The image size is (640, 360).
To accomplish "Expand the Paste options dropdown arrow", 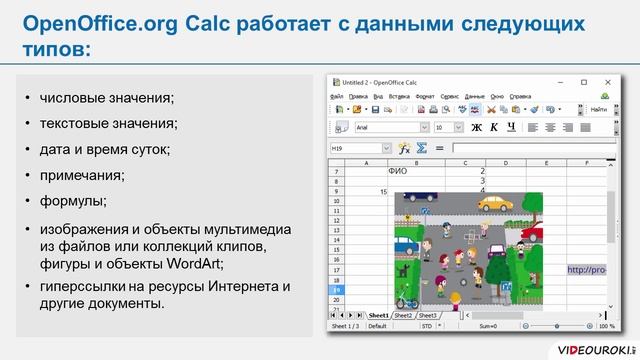I will (525, 109).
